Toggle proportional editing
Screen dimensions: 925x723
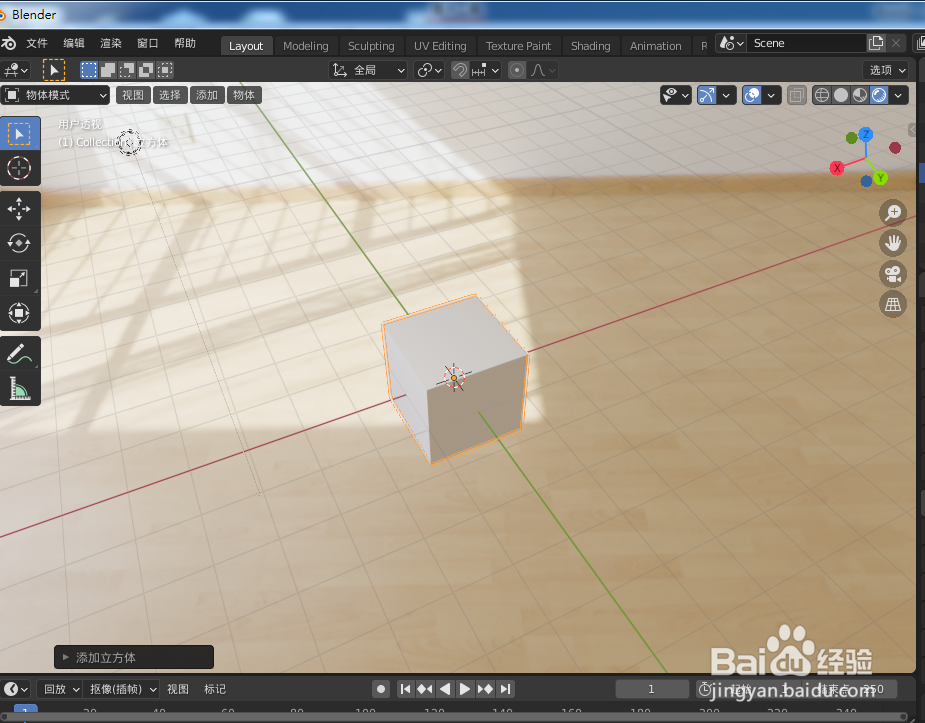pyautogui.click(x=517, y=70)
